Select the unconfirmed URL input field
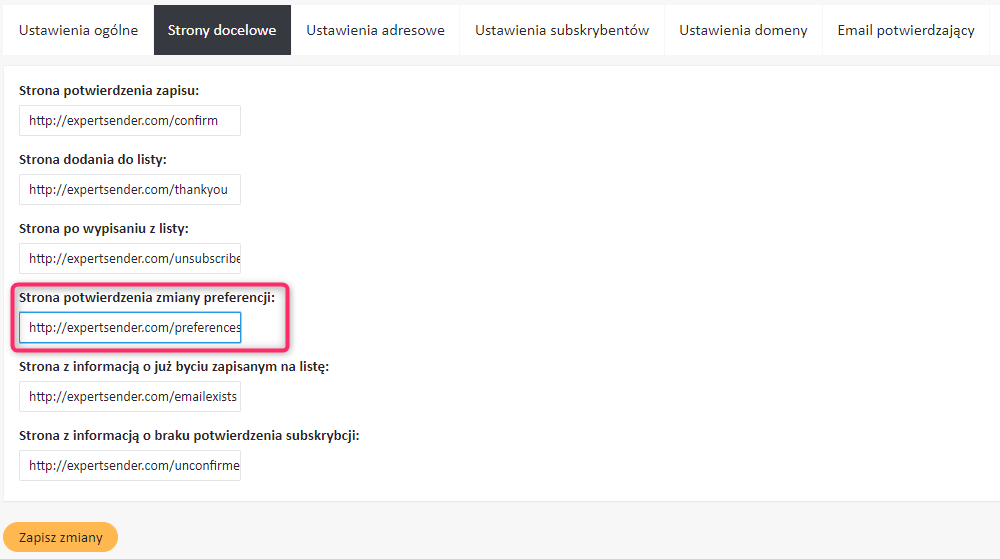Screen dimensions: 1000x559 (x=130, y=465)
